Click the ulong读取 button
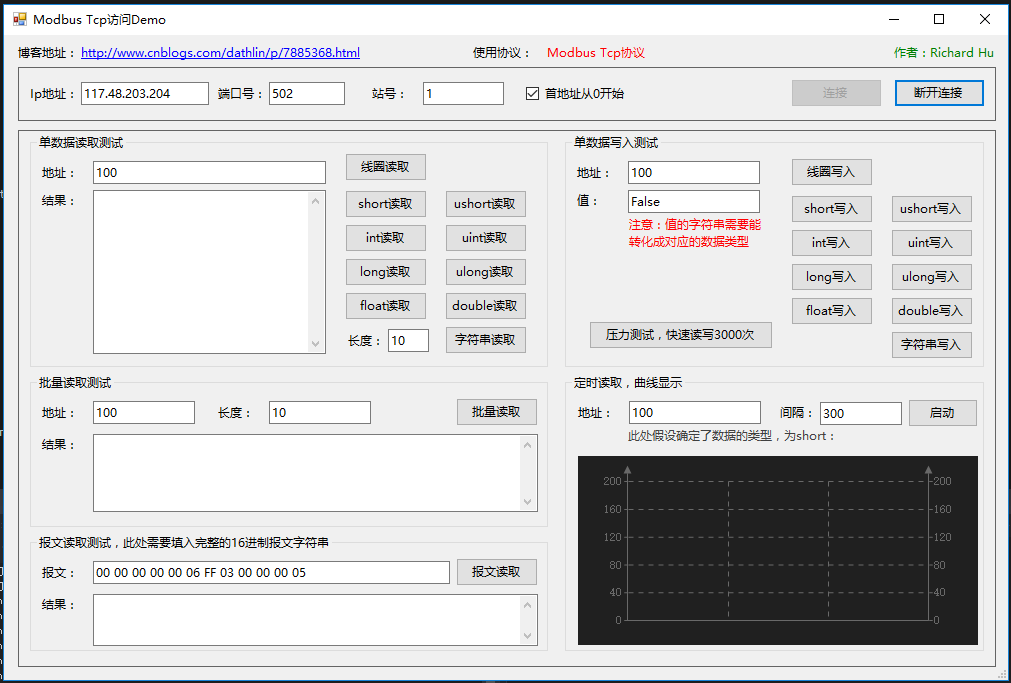Image resolution: width=1011 pixels, height=683 pixels. tap(486, 272)
